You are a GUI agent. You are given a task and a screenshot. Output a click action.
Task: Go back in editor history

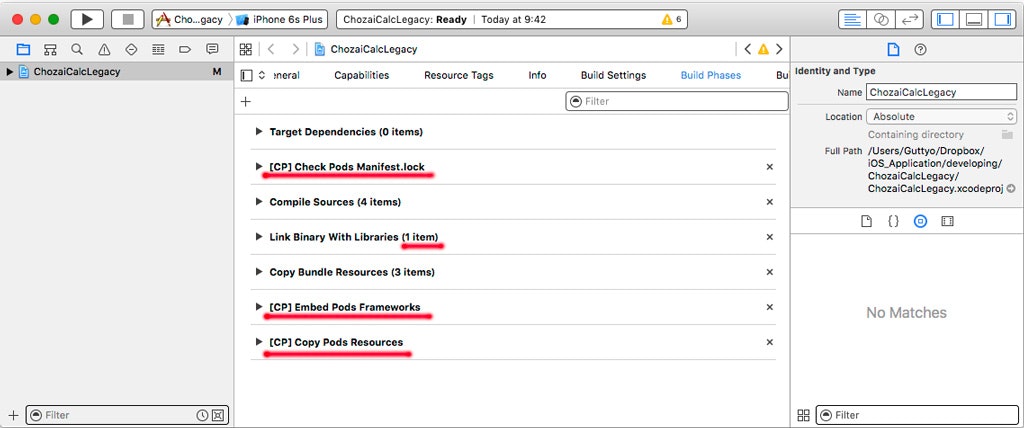coord(272,49)
